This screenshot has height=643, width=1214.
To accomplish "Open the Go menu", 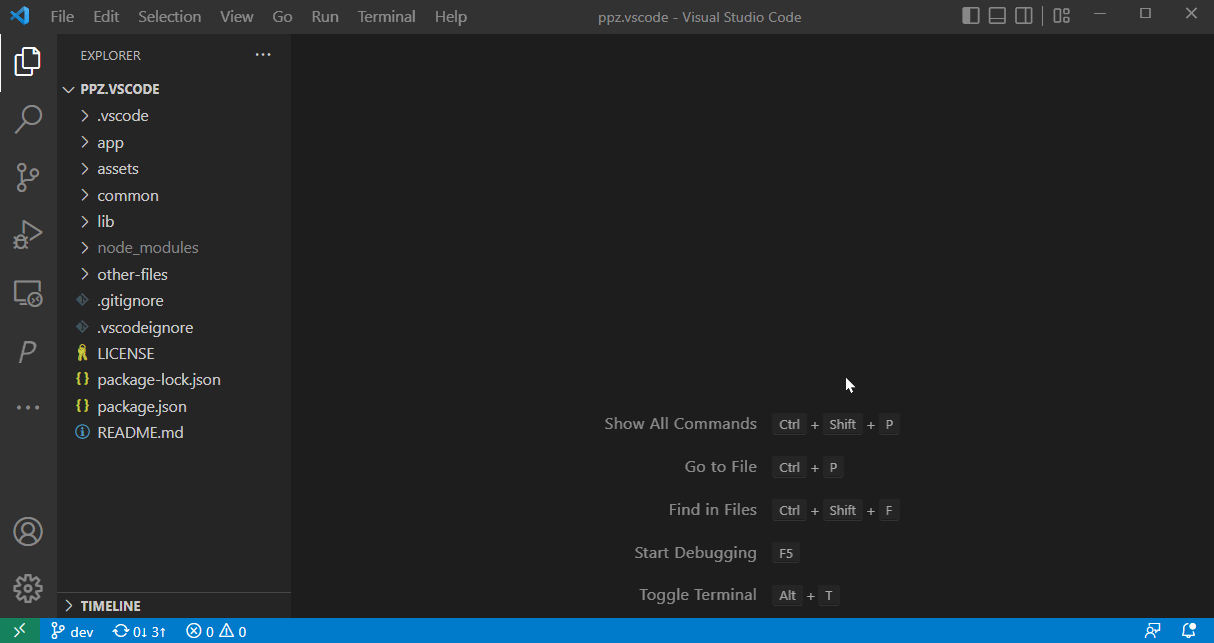I will [x=283, y=17].
